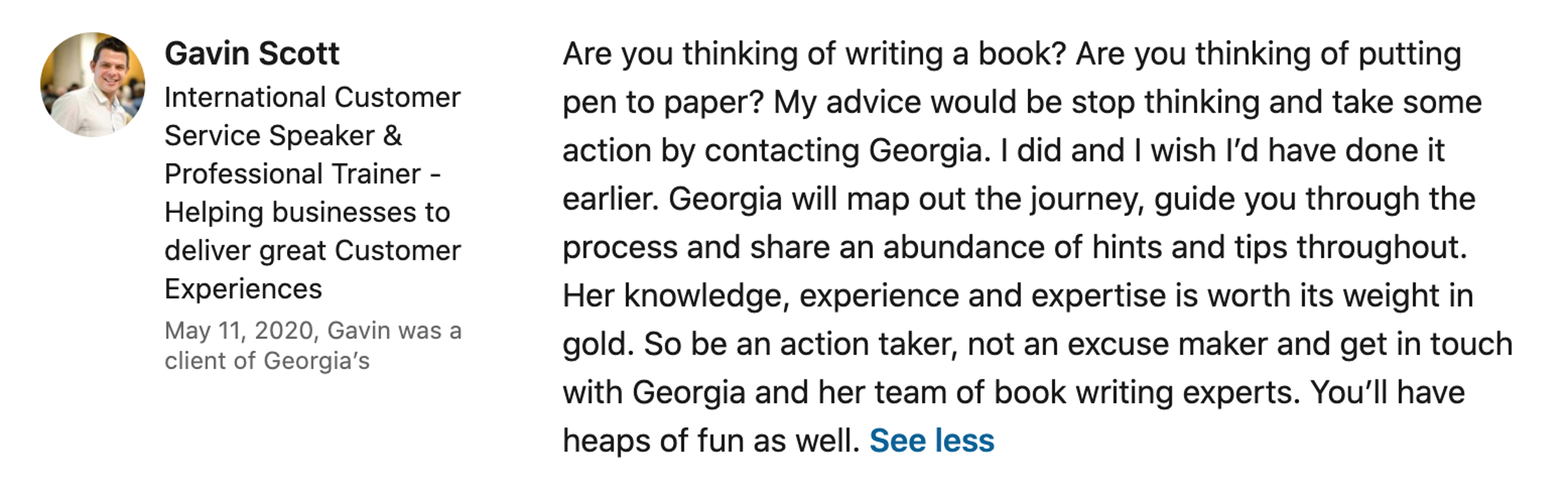
Task: Click the phrase "abundance of hints and tips"
Action: click(1085, 248)
